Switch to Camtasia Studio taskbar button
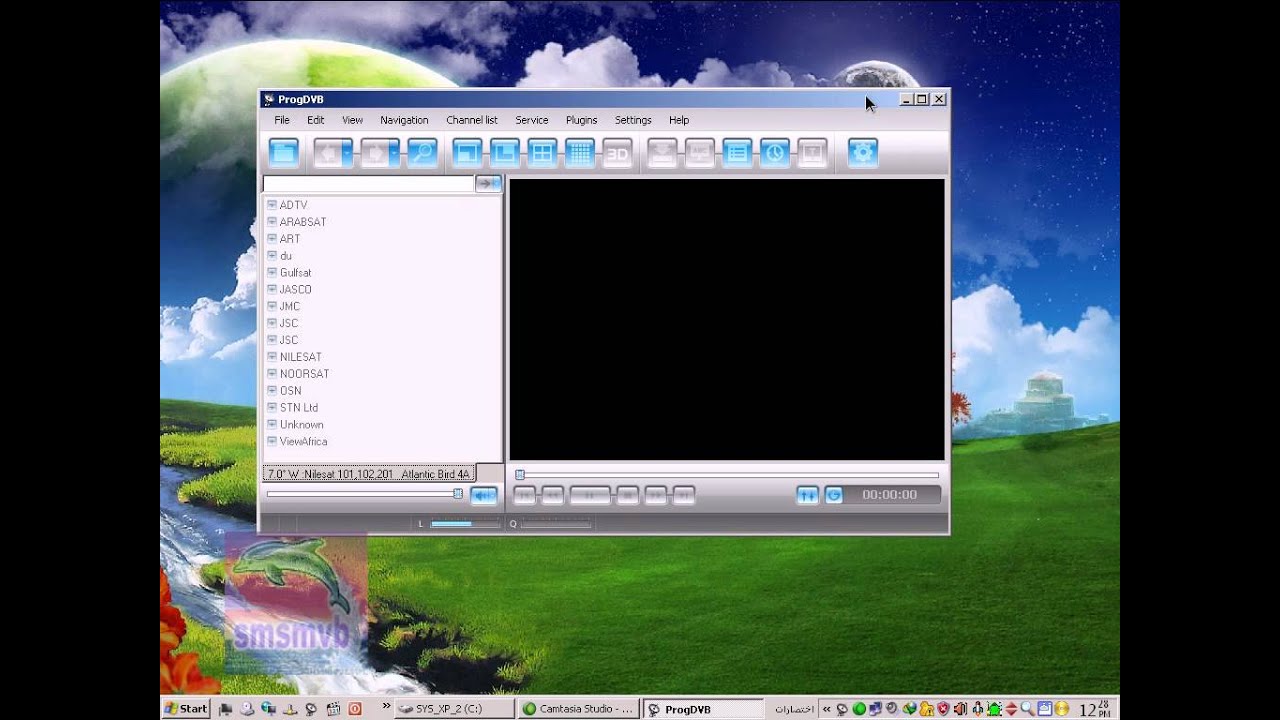Image resolution: width=1280 pixels, height=720 pixels. [x=578, y=709]
